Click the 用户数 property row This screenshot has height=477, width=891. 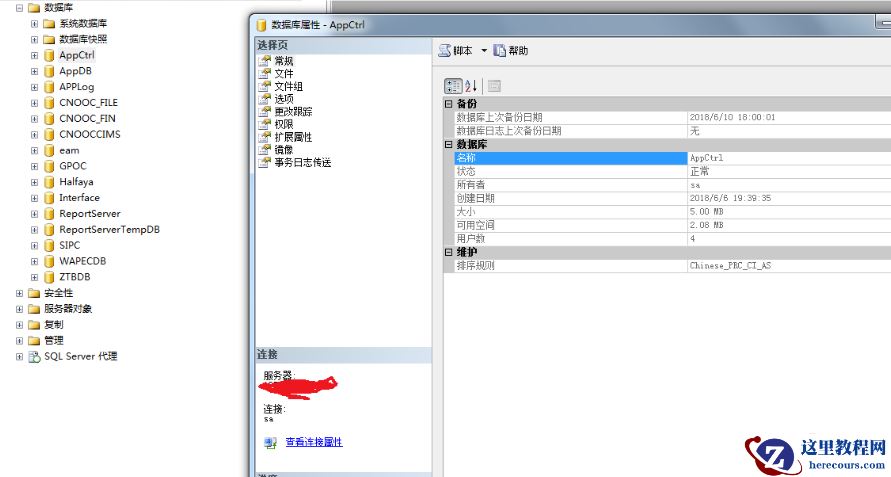tap(673, 239)
